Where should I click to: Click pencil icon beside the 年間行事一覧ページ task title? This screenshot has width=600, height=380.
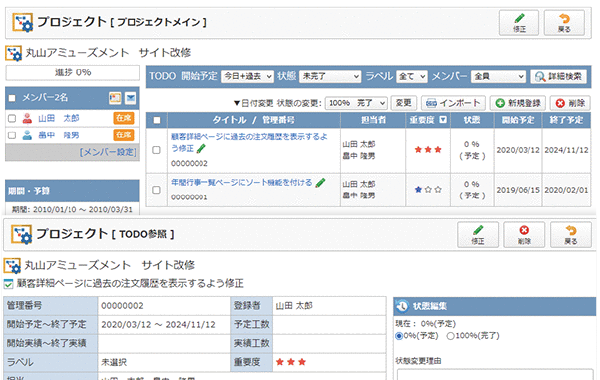pyautogui.click(x=320, y=183)
